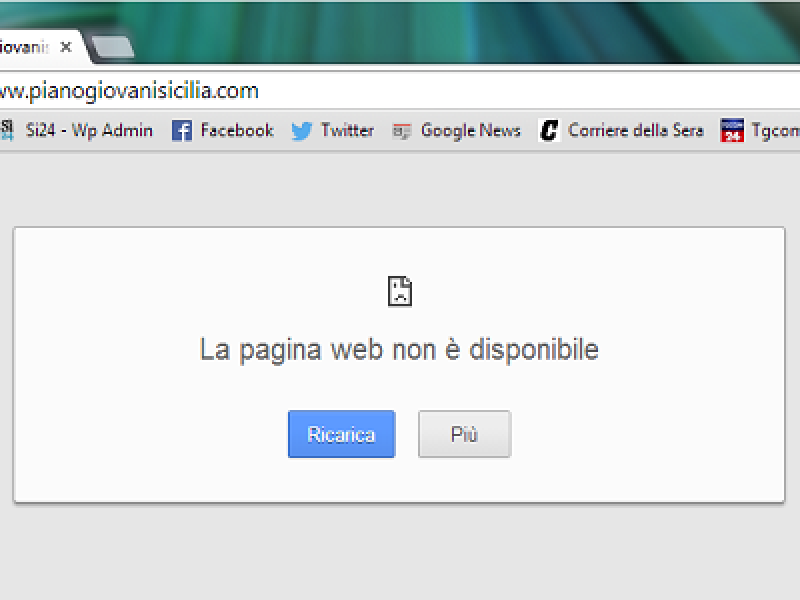The width and height of the screenshot is (800, 600).
Task: Visit the 'Corriere della Sera' bookmark label
Action: [635, 130]
